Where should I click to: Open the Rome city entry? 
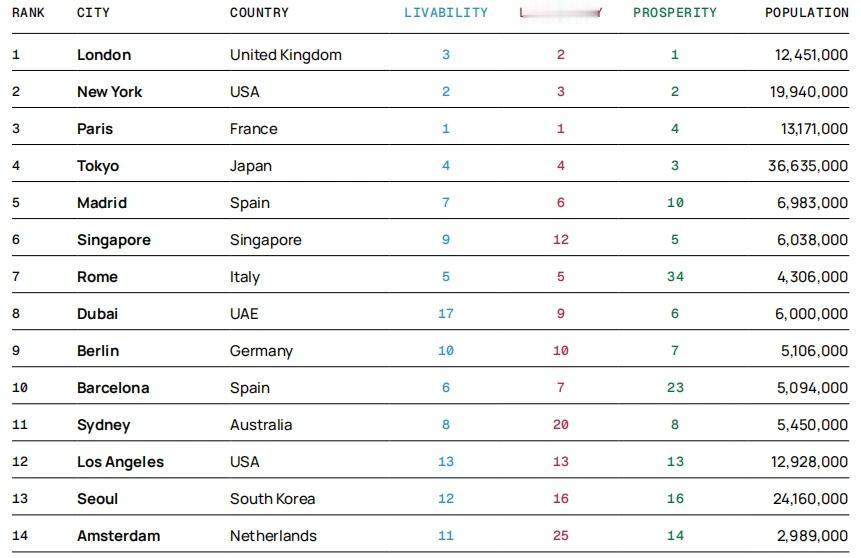pyautogui.click(x=97, y=277)
